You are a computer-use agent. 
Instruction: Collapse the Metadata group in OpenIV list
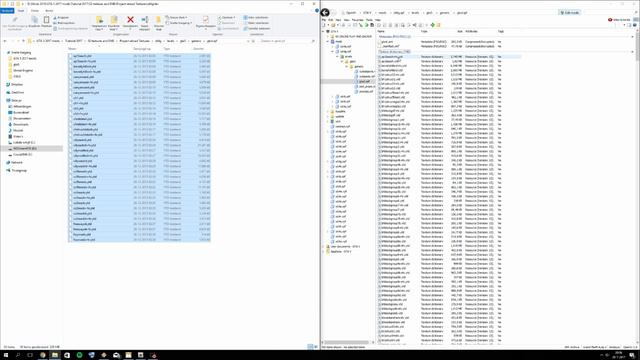click(633, 37)
